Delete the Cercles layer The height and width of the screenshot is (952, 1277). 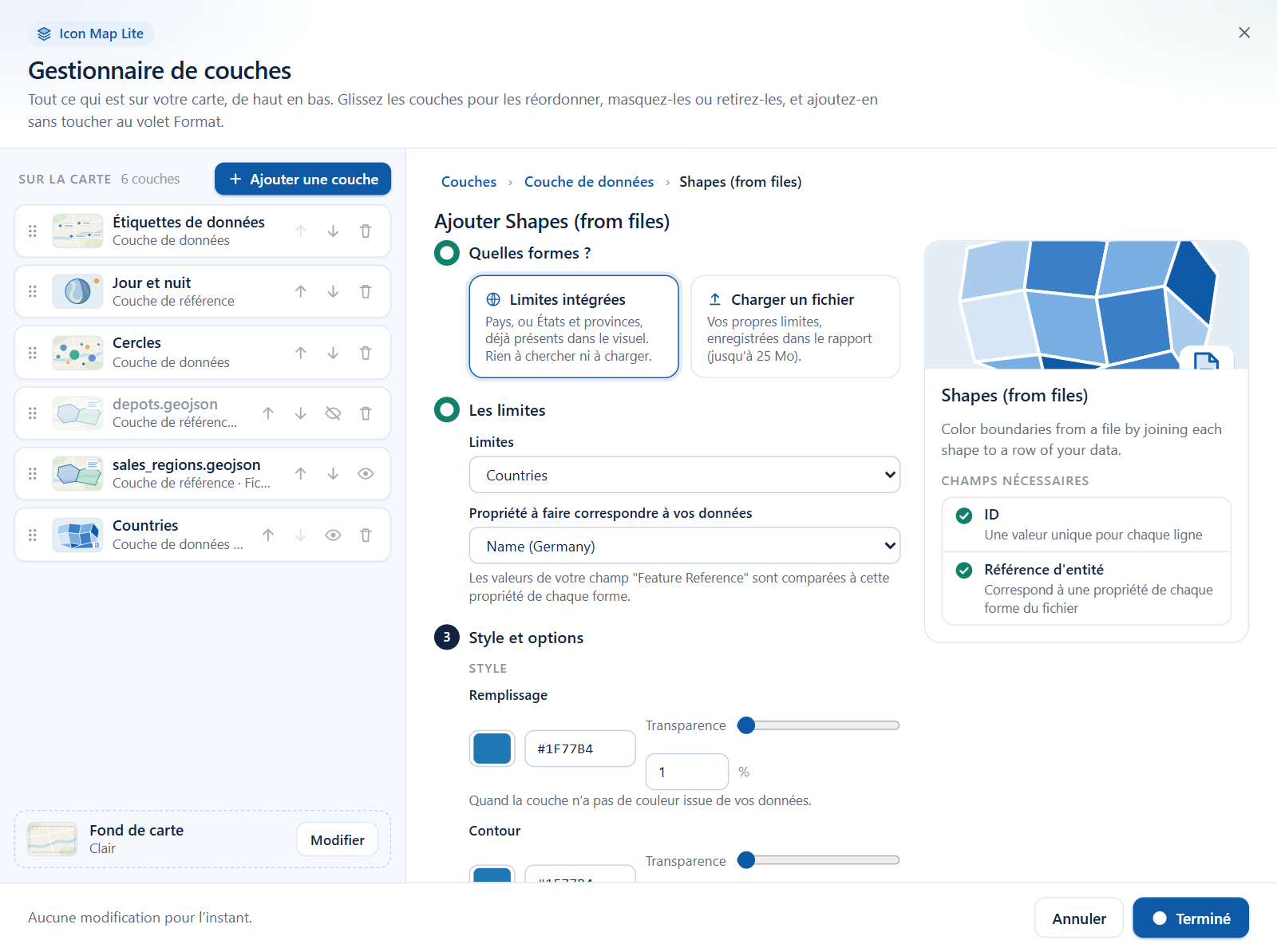(366, 353)
